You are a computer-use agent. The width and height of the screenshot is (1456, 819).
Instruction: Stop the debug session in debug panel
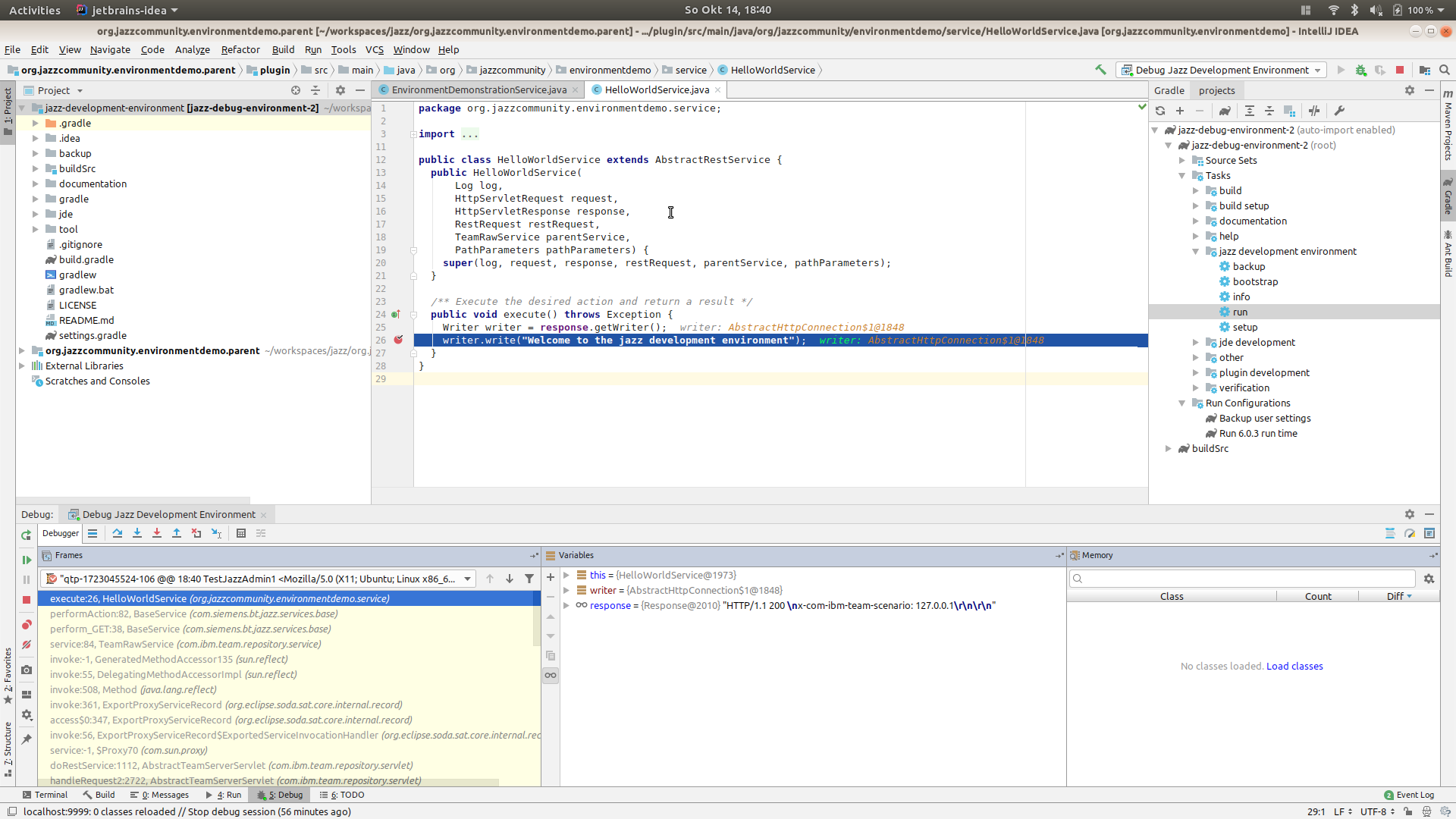pyautogui.click(x=27, y=600)
